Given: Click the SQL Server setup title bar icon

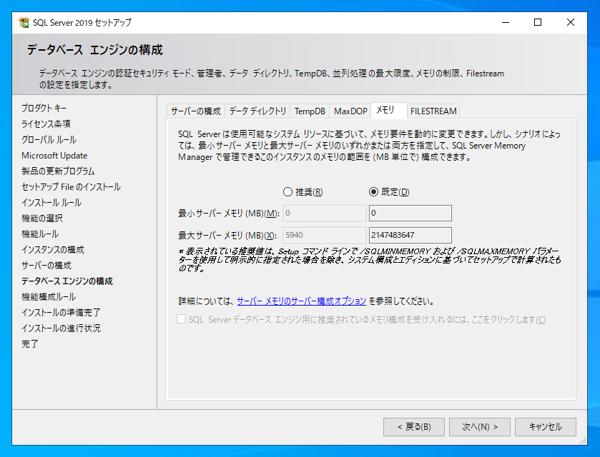Looking at the screenshot, I should click(x=24, y=23).
